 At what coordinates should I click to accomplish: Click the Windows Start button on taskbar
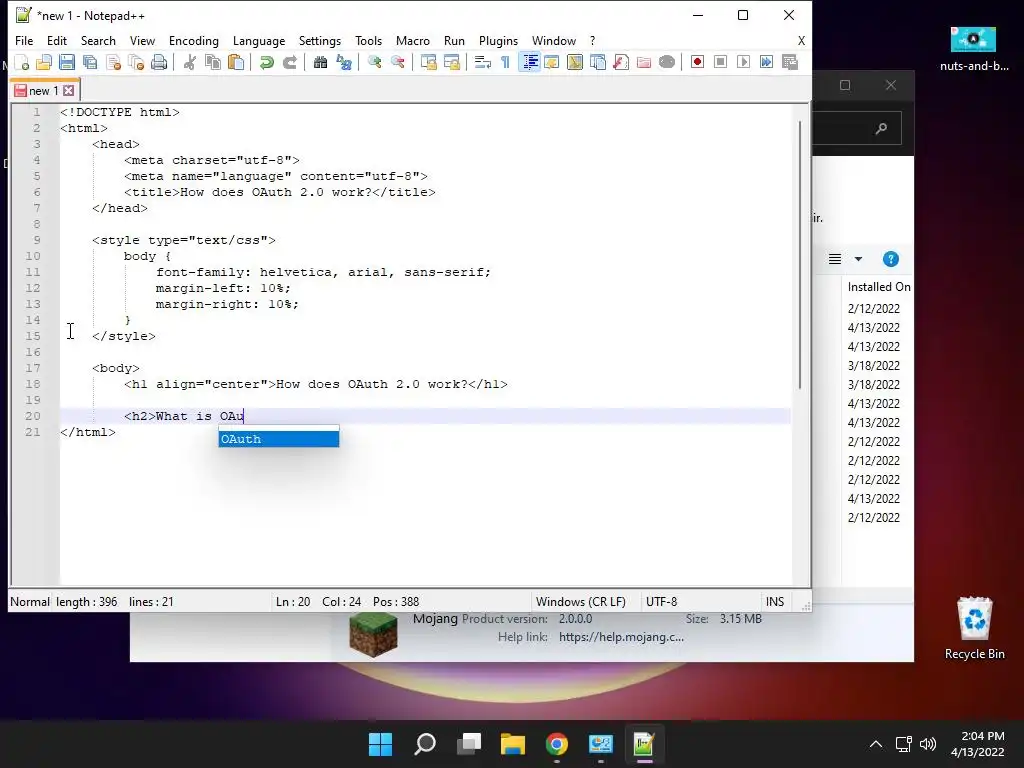tap(380, 743)
